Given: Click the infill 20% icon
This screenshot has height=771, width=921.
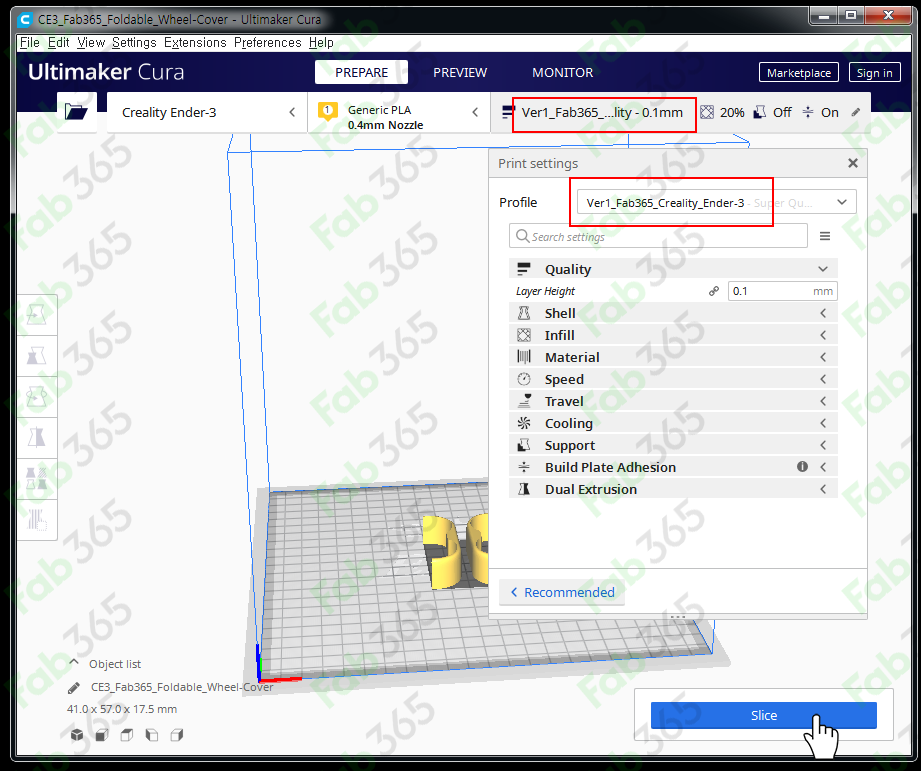Looking at the screenshot, I should coord(707,112).
